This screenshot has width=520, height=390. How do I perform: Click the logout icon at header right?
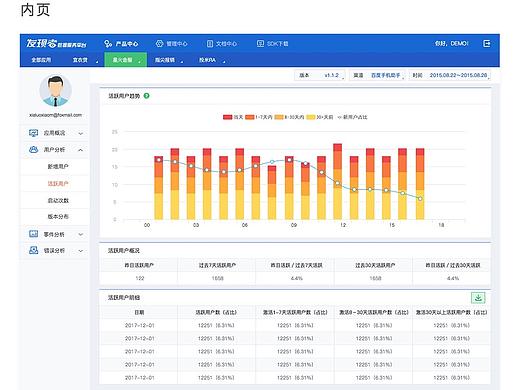pos(486,44)
